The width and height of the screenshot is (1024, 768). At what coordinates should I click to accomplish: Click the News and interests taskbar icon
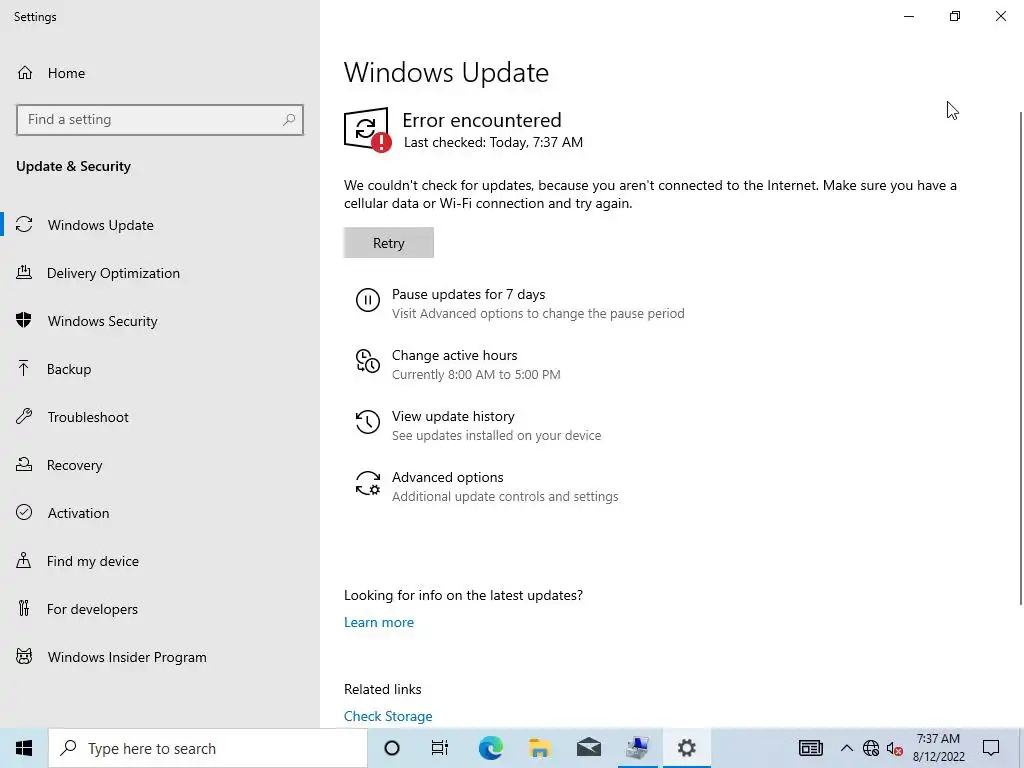coord(810,748)
